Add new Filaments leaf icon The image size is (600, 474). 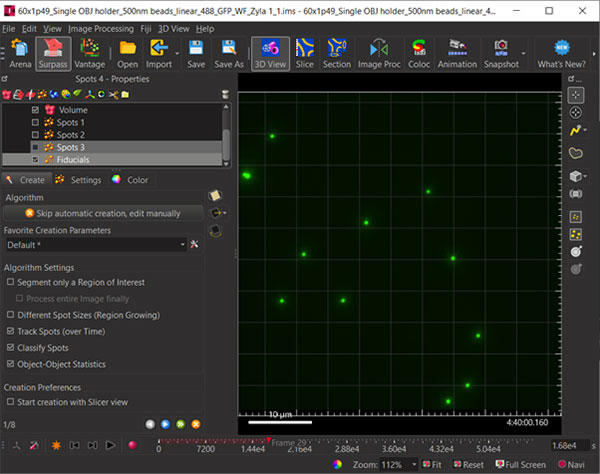coord(78,94)
